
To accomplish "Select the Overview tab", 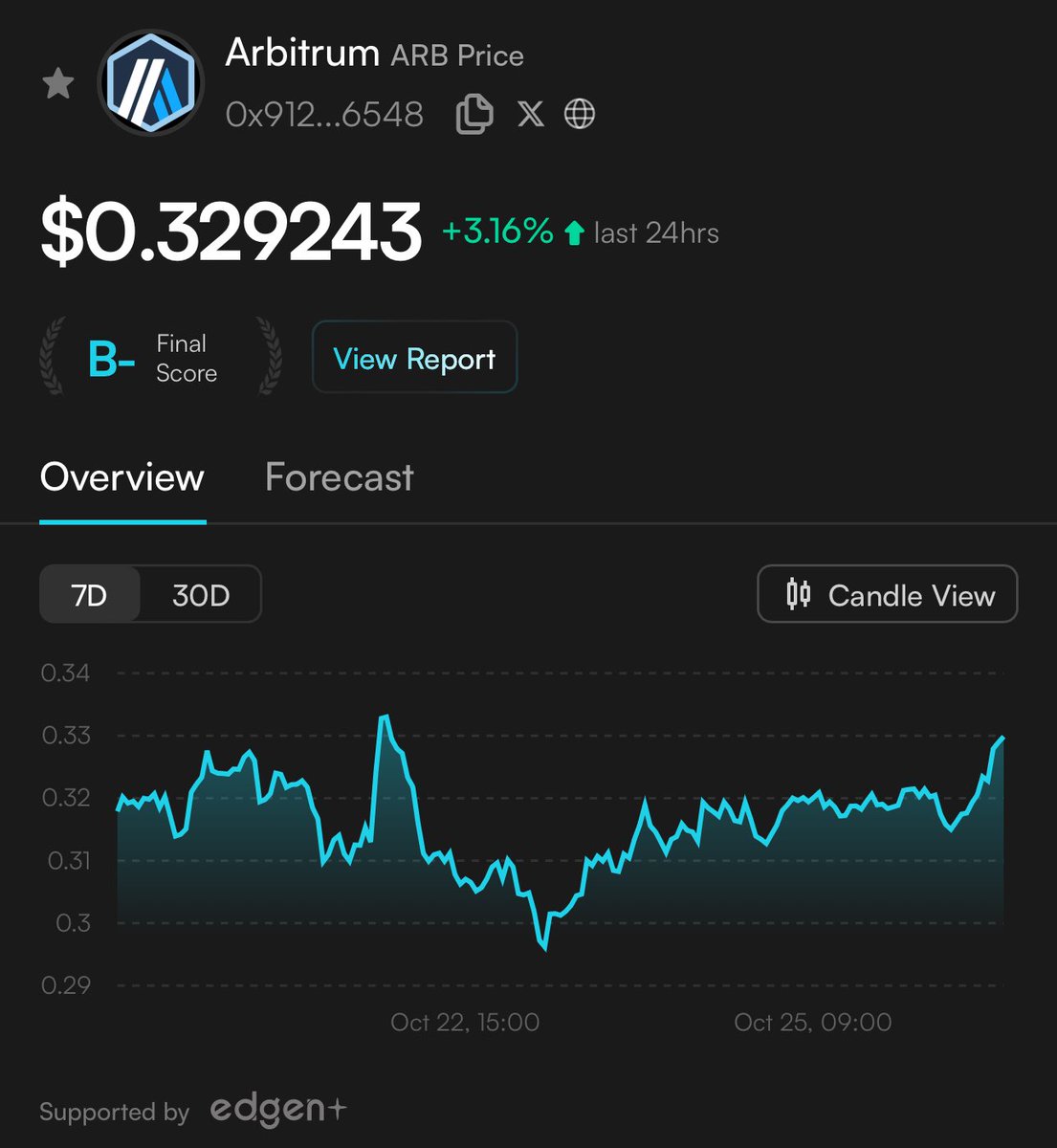I will pos(122,477).
